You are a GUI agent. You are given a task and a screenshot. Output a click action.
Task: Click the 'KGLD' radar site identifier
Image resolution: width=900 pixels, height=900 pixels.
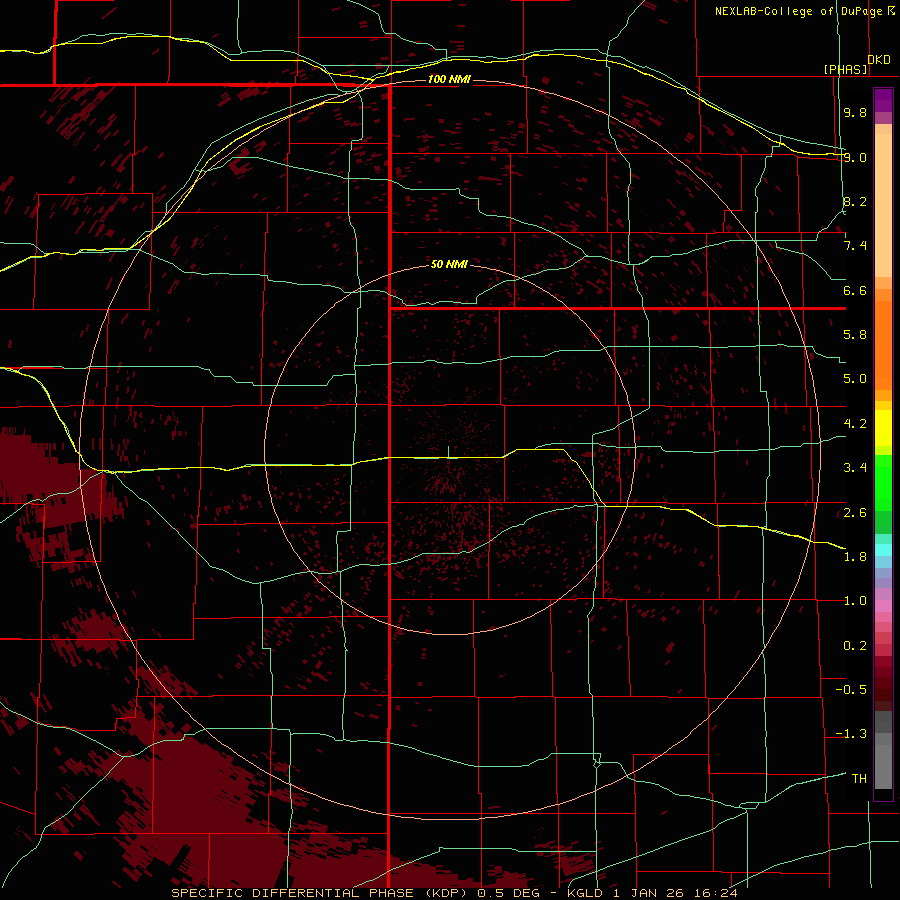(585, 893)
